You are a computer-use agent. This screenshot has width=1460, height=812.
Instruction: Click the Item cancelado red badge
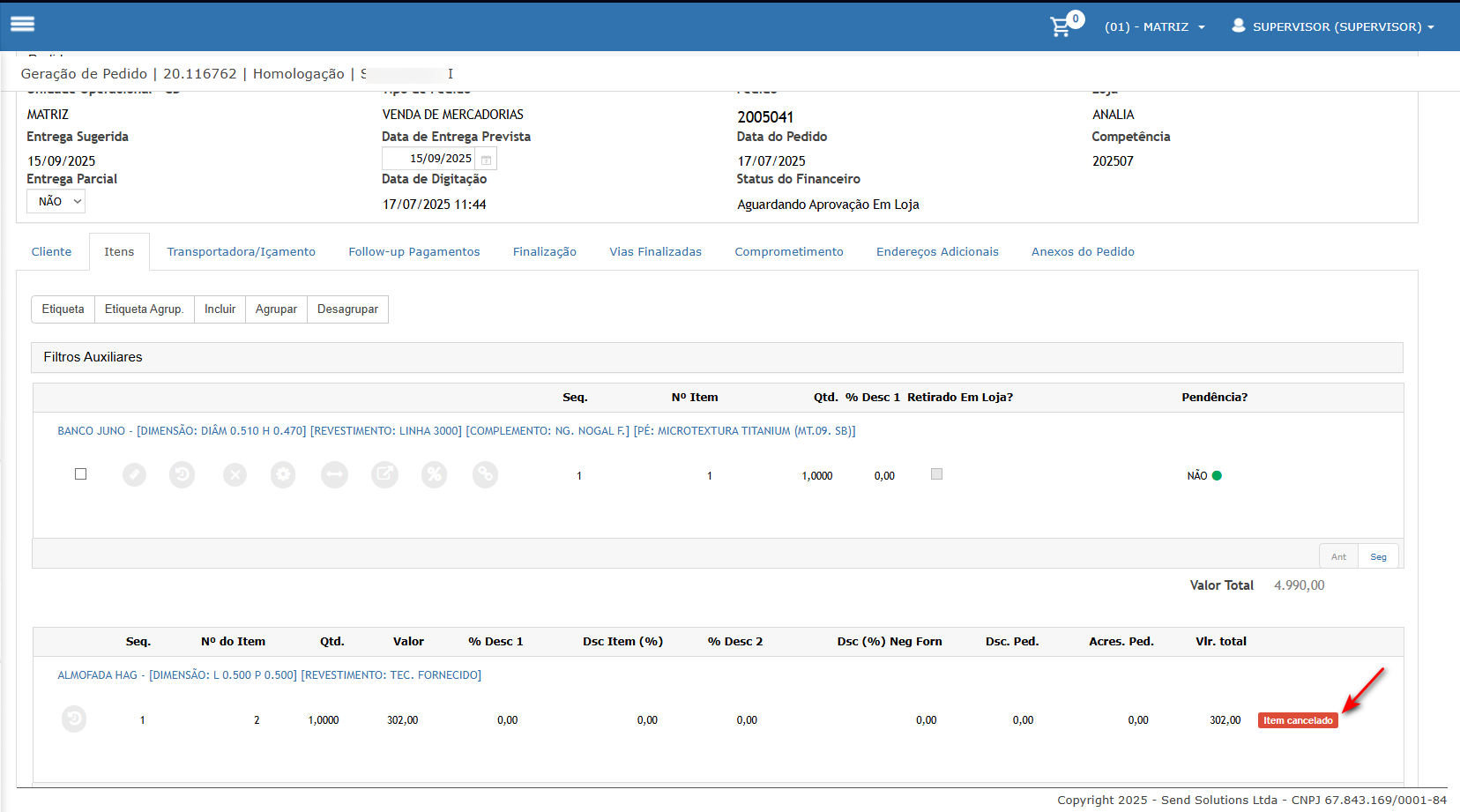pyautogui.click(x=1298, y=720)
